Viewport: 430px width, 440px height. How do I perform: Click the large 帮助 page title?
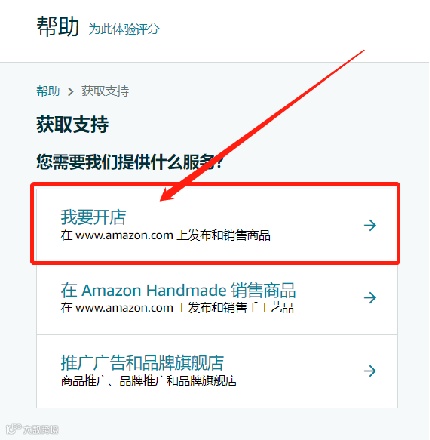(58, 26)
